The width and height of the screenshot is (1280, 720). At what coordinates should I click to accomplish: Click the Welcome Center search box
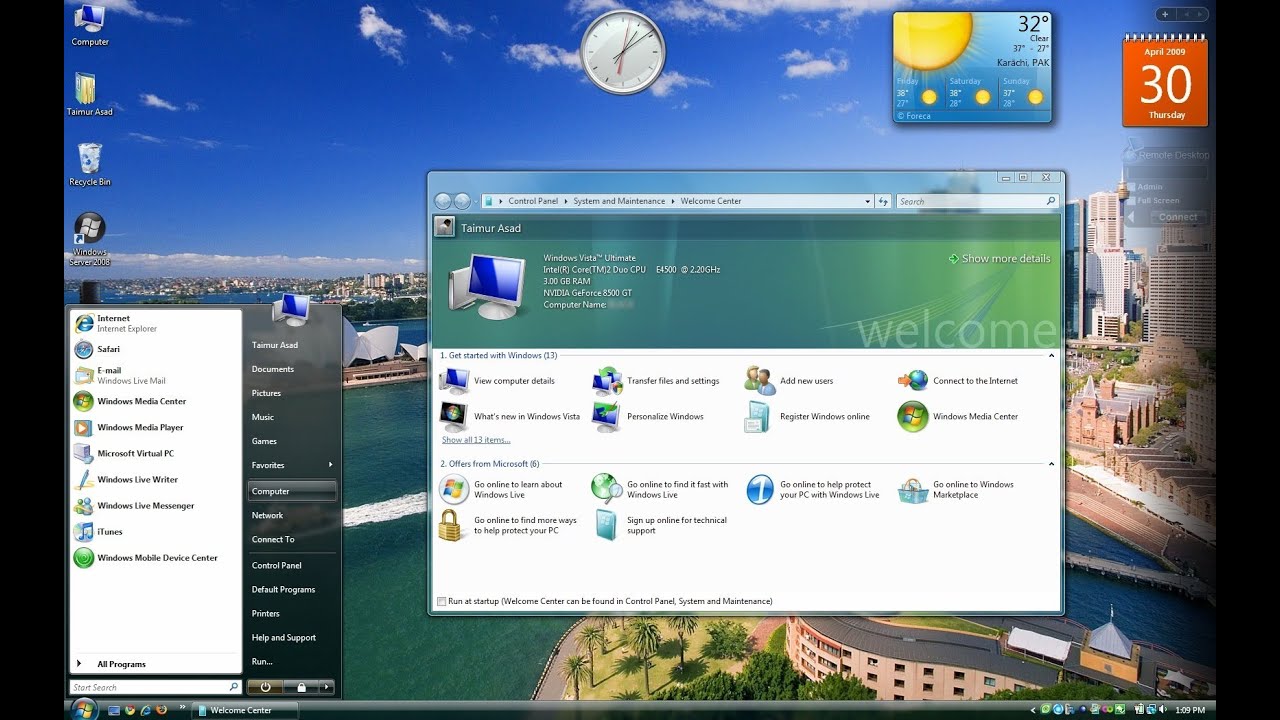(x=977, y=201)
